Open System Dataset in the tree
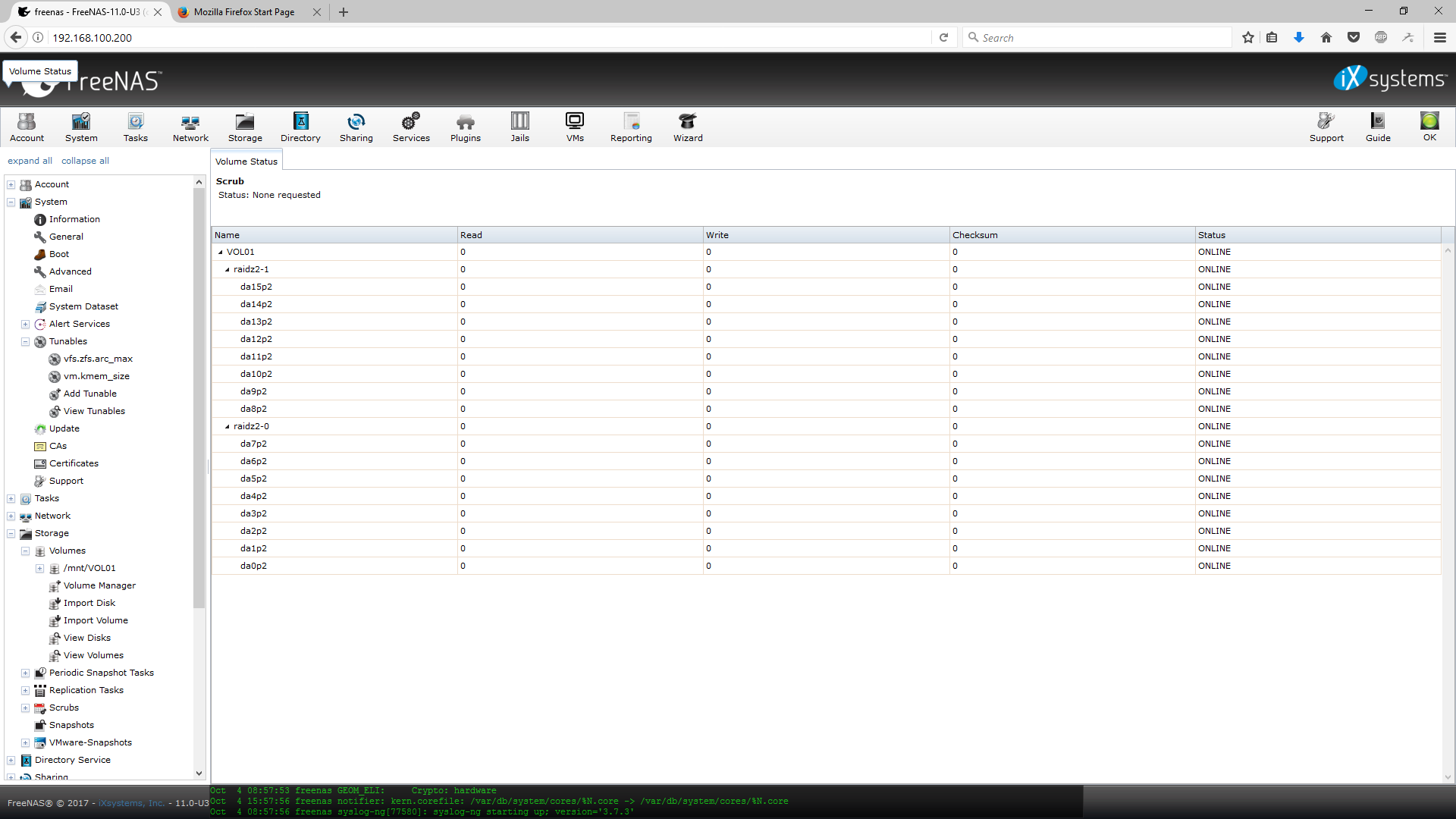The width and height of the screenshot is (1456, 819). coord(83,306)
